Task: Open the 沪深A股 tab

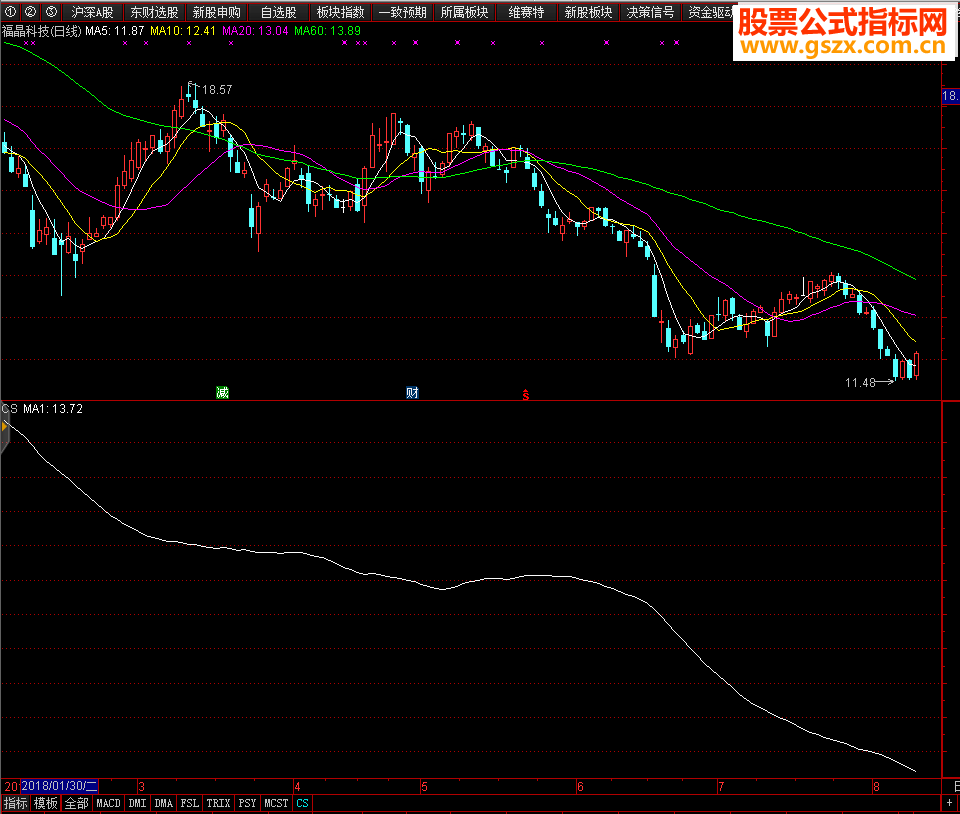Action: coord(92,12)
